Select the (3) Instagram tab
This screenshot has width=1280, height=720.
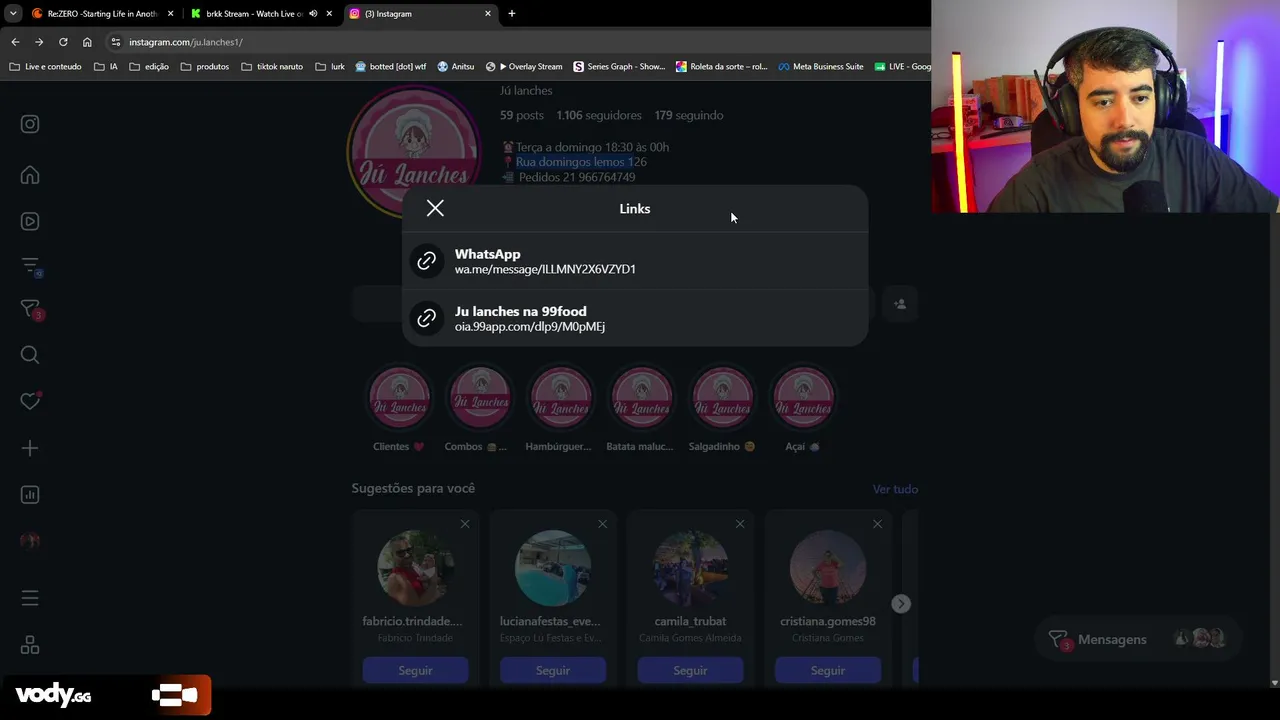[x=421, y=14]
